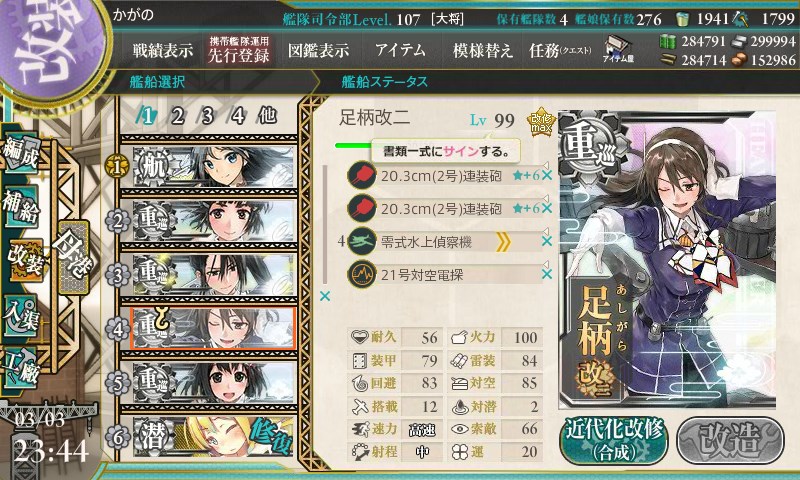Switch to fleet tab 2
The image size is (800, 480).
(x=178, y=116)
